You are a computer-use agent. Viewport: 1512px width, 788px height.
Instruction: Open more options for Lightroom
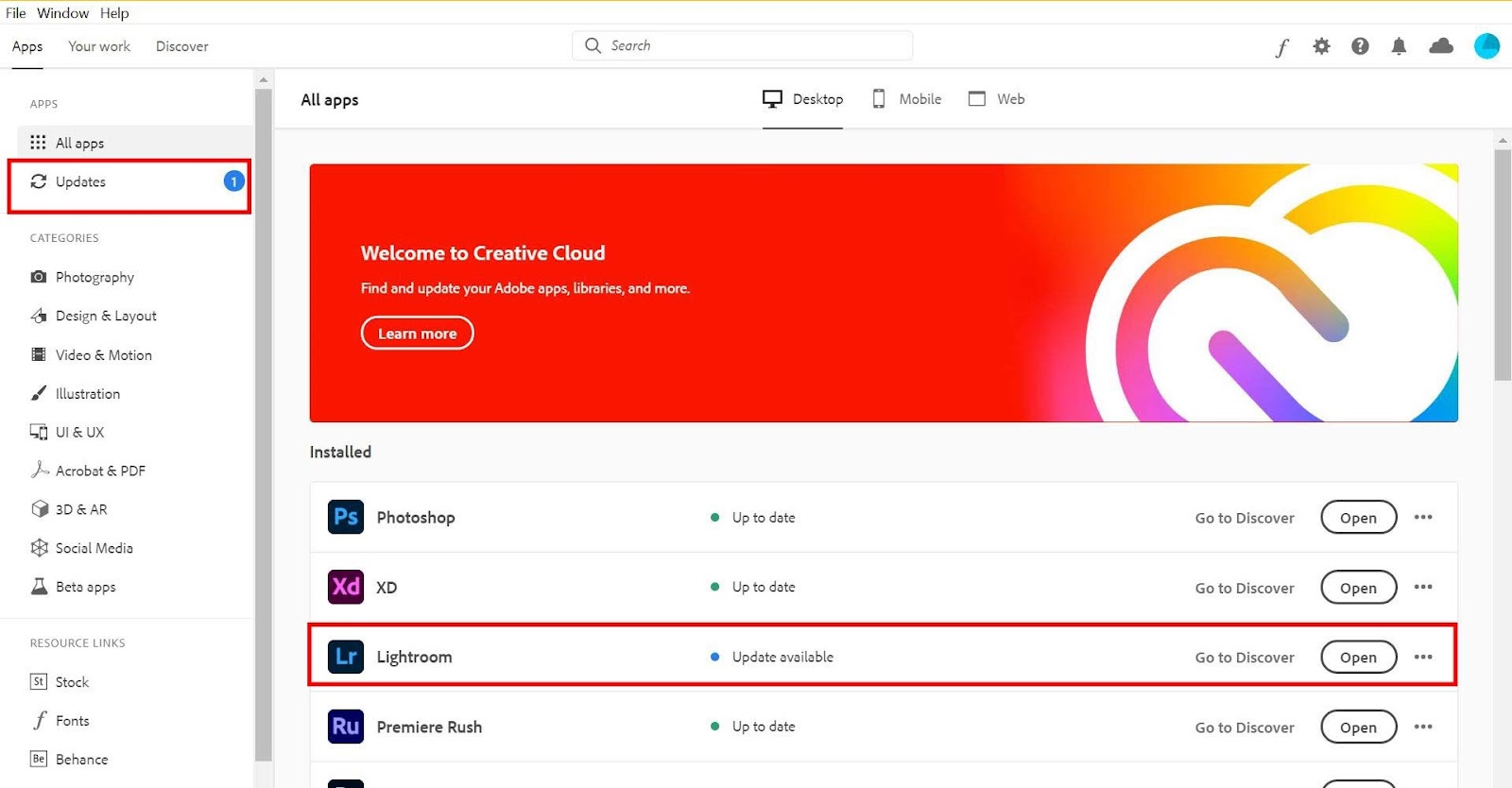click(1423, 657)
